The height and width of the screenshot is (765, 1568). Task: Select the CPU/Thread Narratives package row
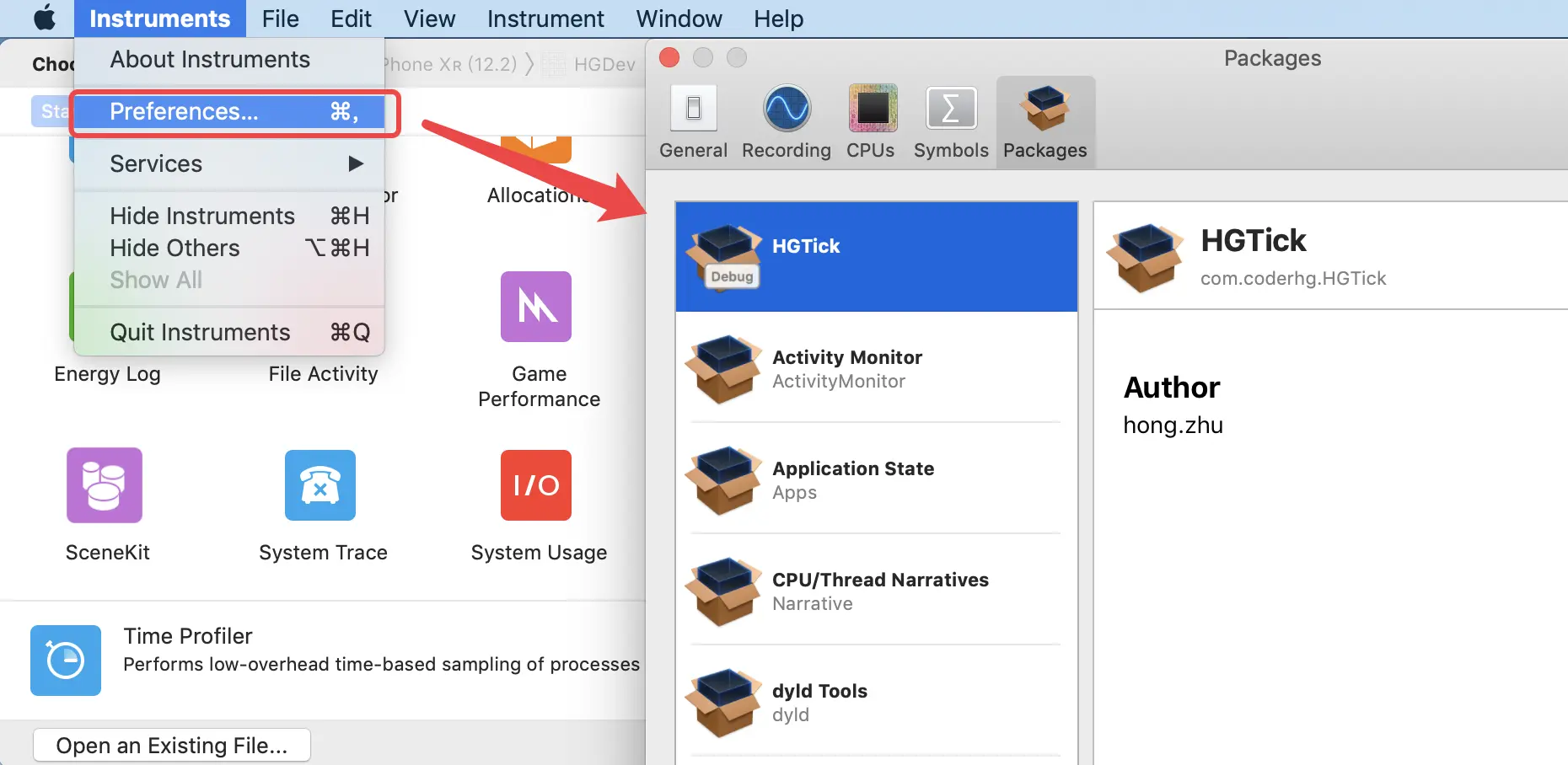coord(877,591)
